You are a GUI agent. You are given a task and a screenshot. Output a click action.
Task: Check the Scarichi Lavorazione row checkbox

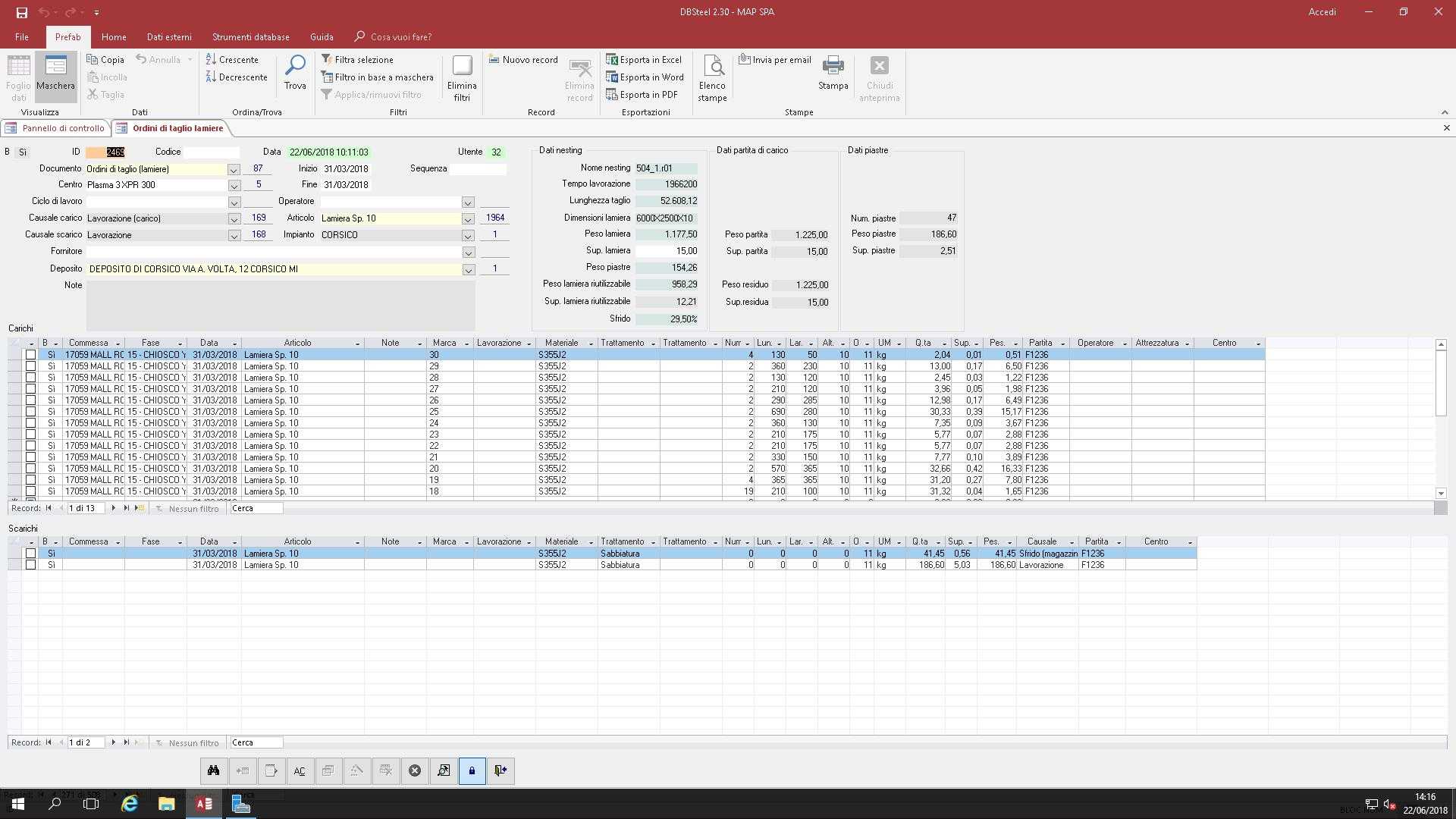[x=30, y=565]
